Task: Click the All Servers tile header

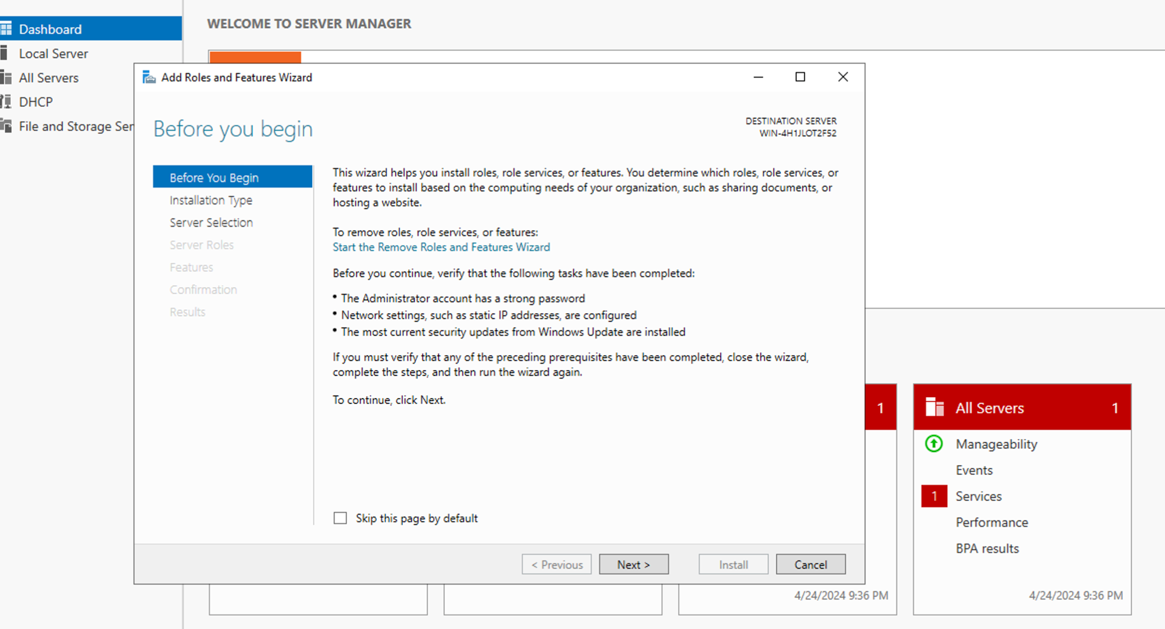Action: click(x=1022, y=407)
